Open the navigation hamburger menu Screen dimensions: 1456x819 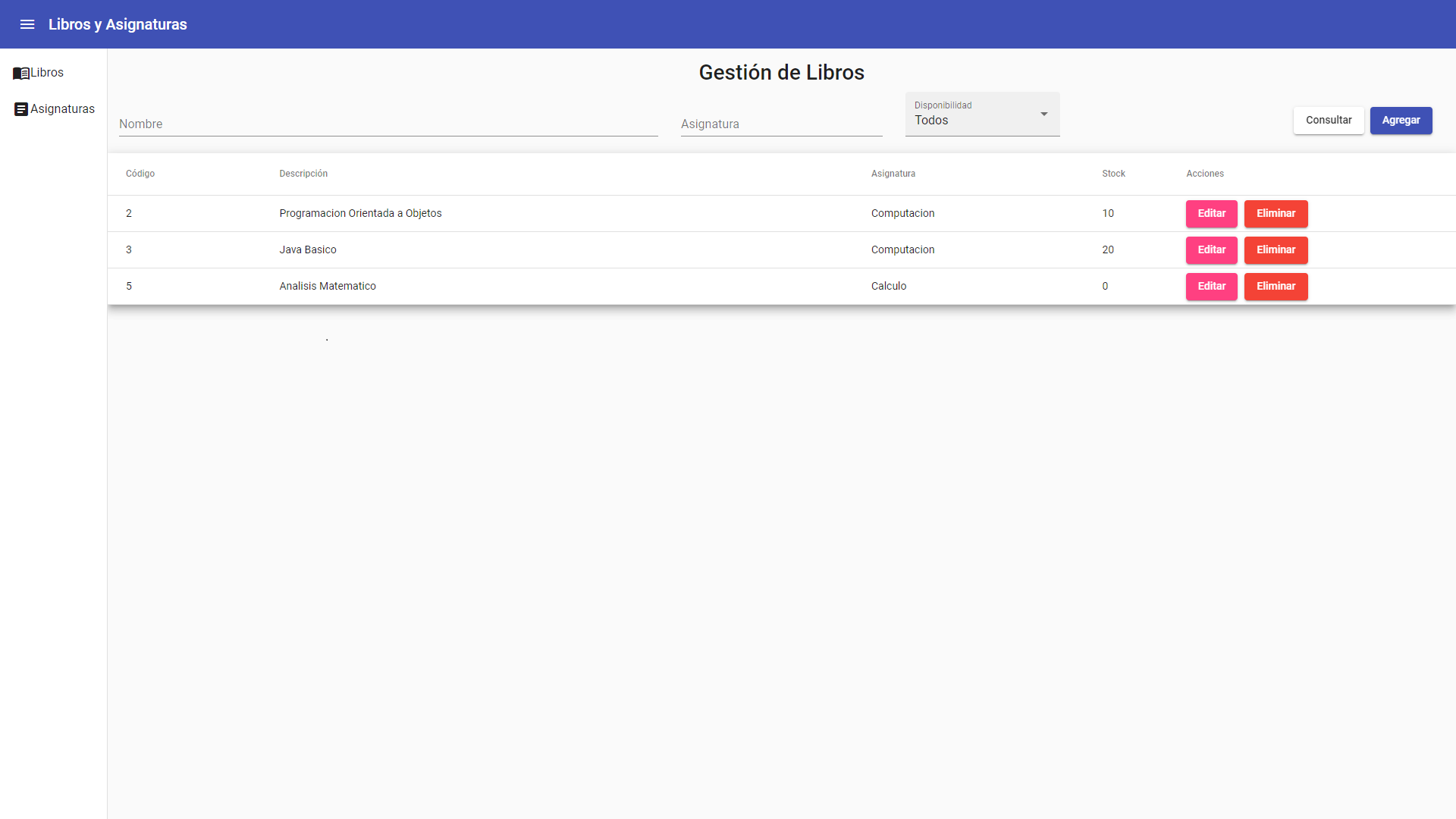point(27,24)
